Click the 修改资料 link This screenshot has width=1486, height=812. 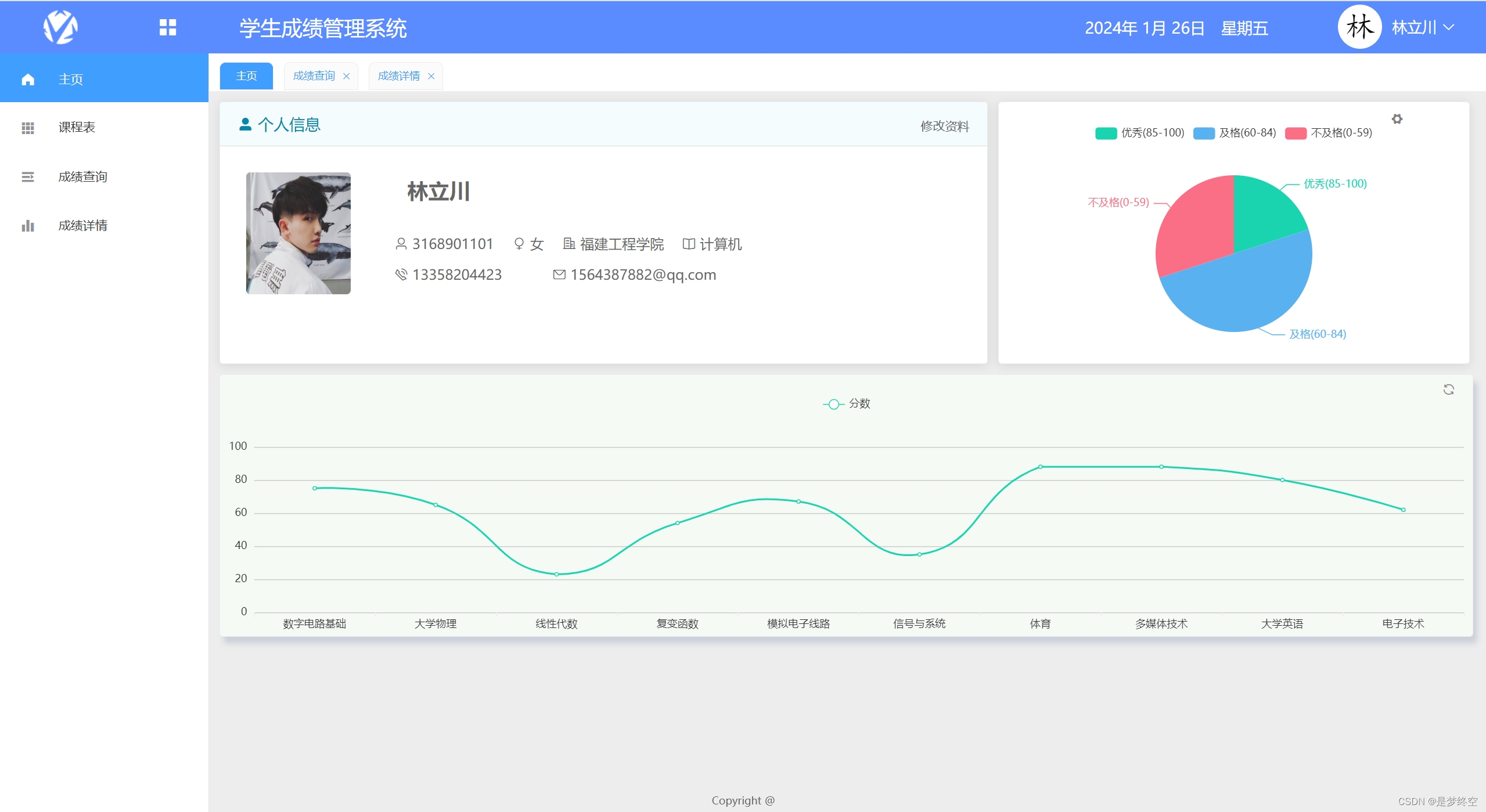[x=944, y=126]
